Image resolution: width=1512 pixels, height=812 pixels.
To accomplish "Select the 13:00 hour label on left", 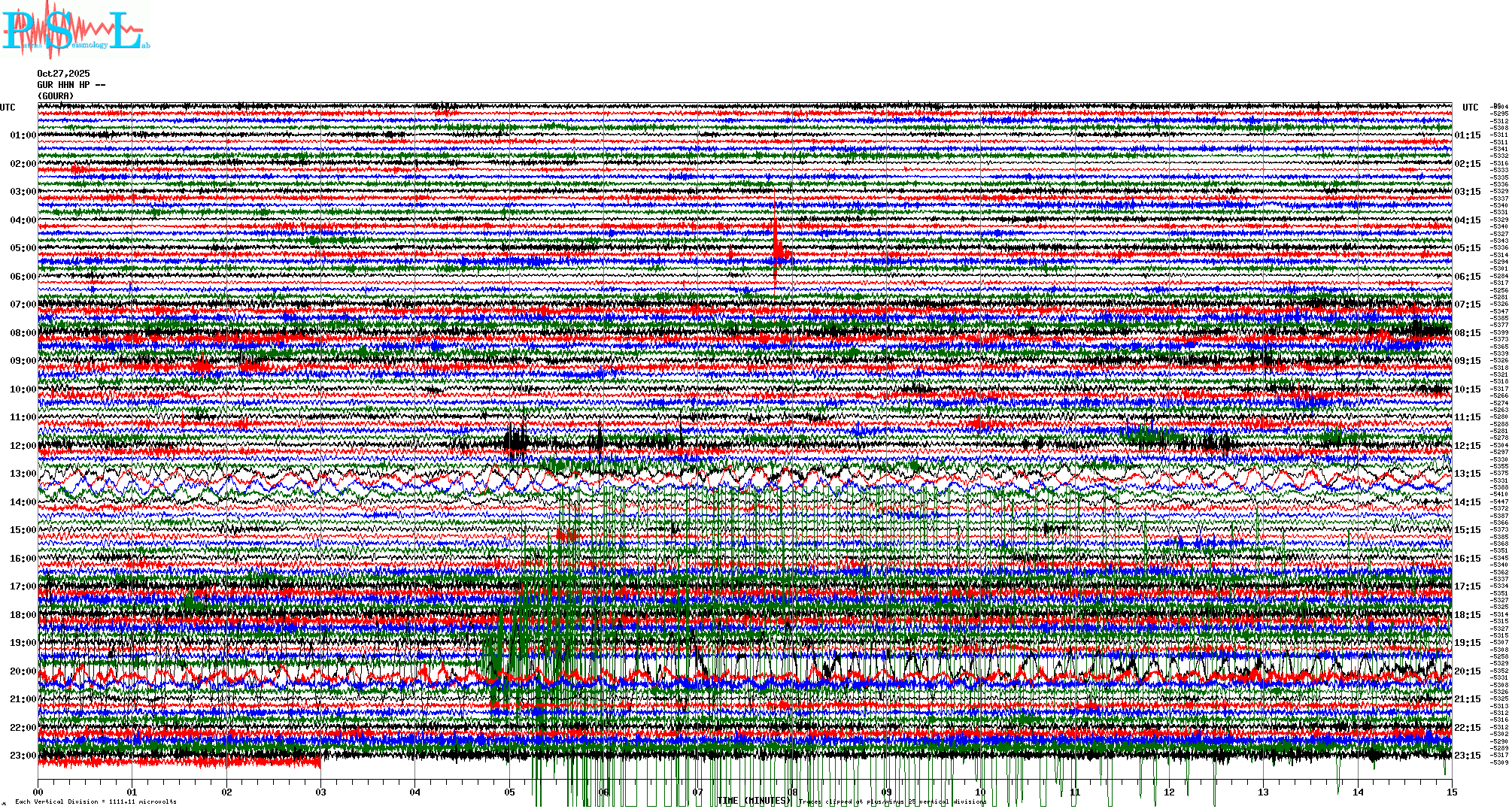I will pyautogui.click(x=23, y=474).
